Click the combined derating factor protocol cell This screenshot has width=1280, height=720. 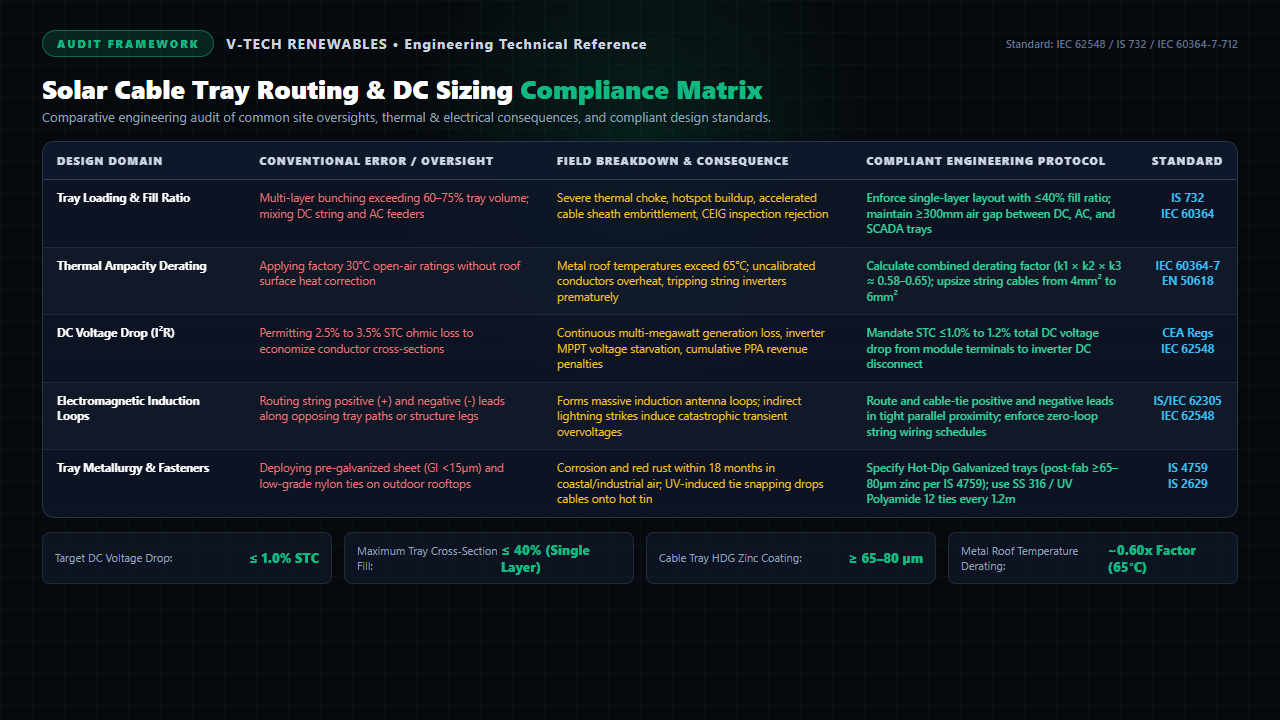[994, 281]
